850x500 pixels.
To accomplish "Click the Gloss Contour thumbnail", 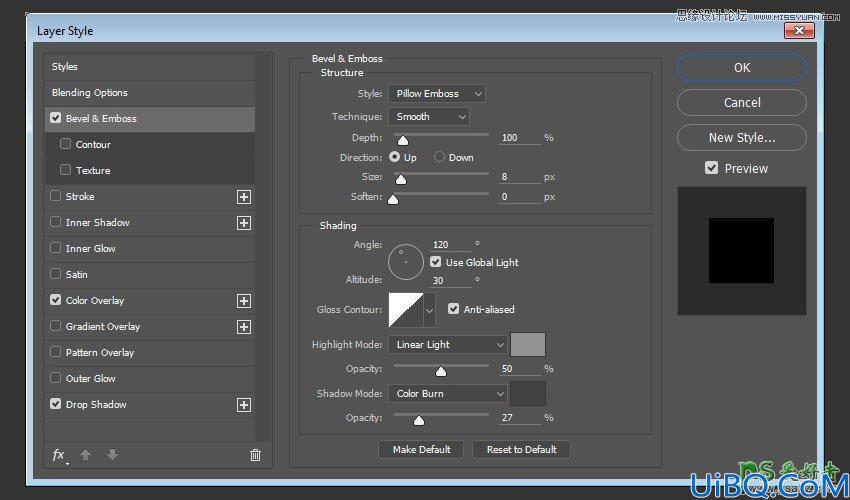I will tap(405, 310).
